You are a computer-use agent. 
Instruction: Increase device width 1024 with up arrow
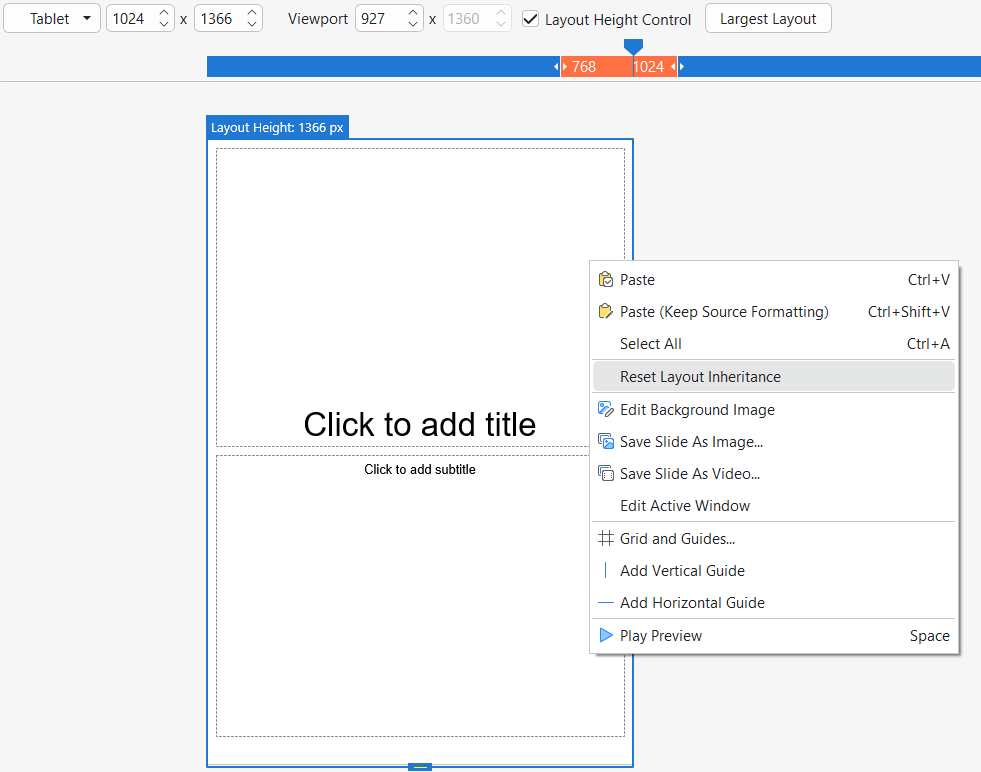click(x=164, y=13)
